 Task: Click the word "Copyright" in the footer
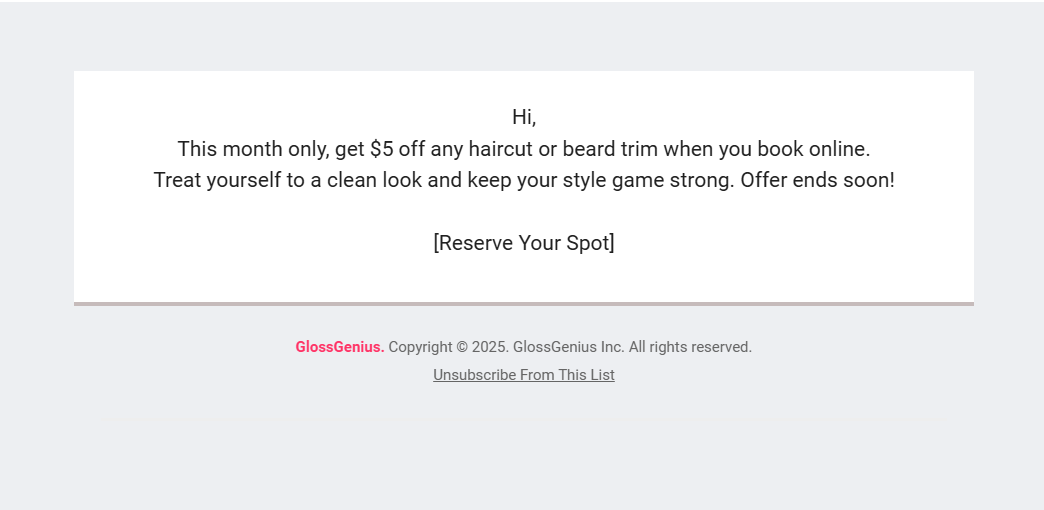coord(420,347)
